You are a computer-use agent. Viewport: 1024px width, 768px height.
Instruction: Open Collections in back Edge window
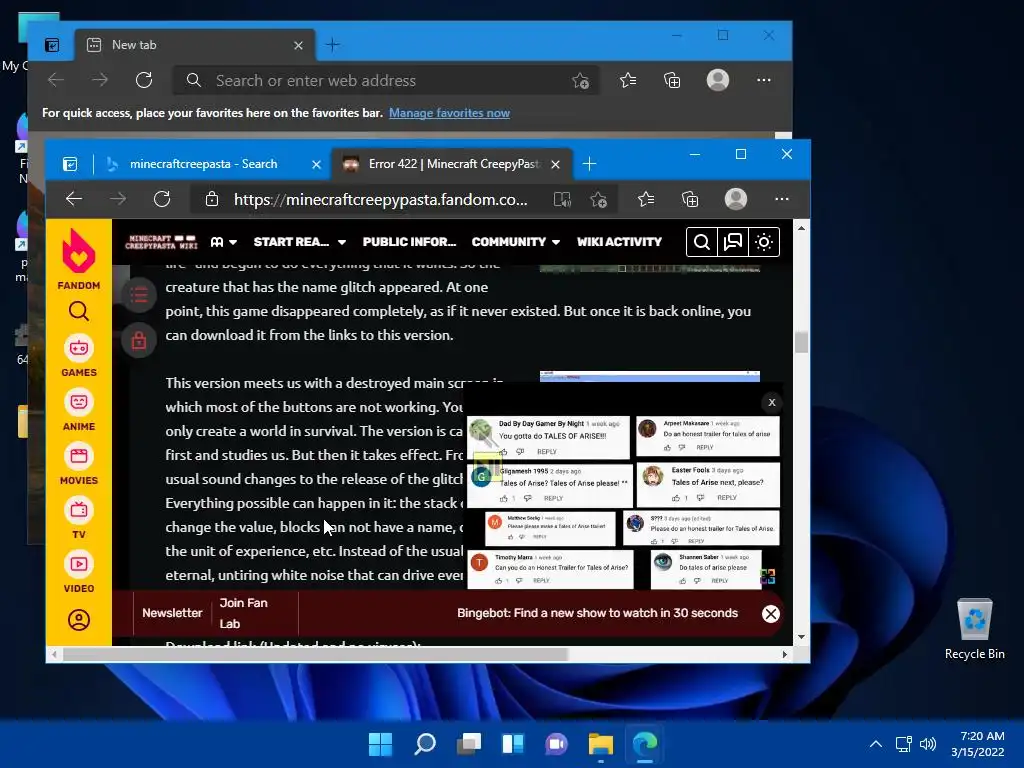672,80
